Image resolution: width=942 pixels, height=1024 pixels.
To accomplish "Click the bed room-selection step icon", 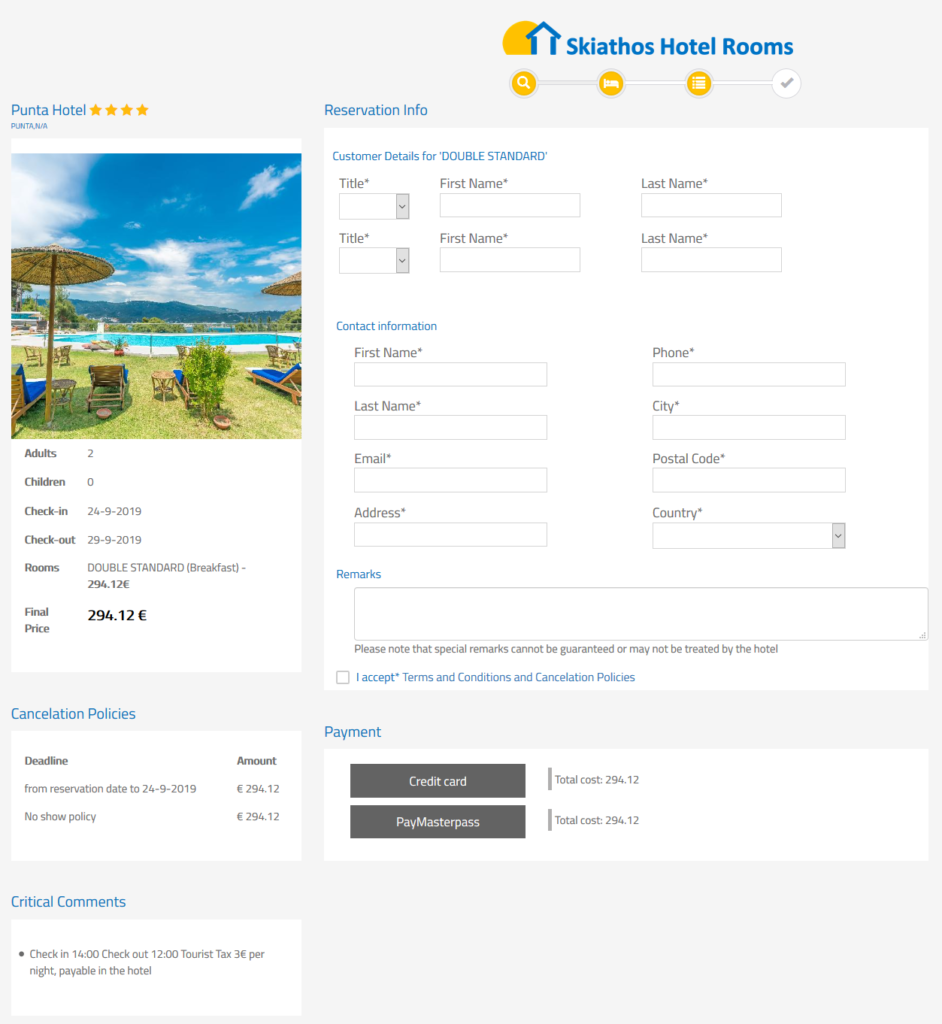I will click(x=611, y=83).
